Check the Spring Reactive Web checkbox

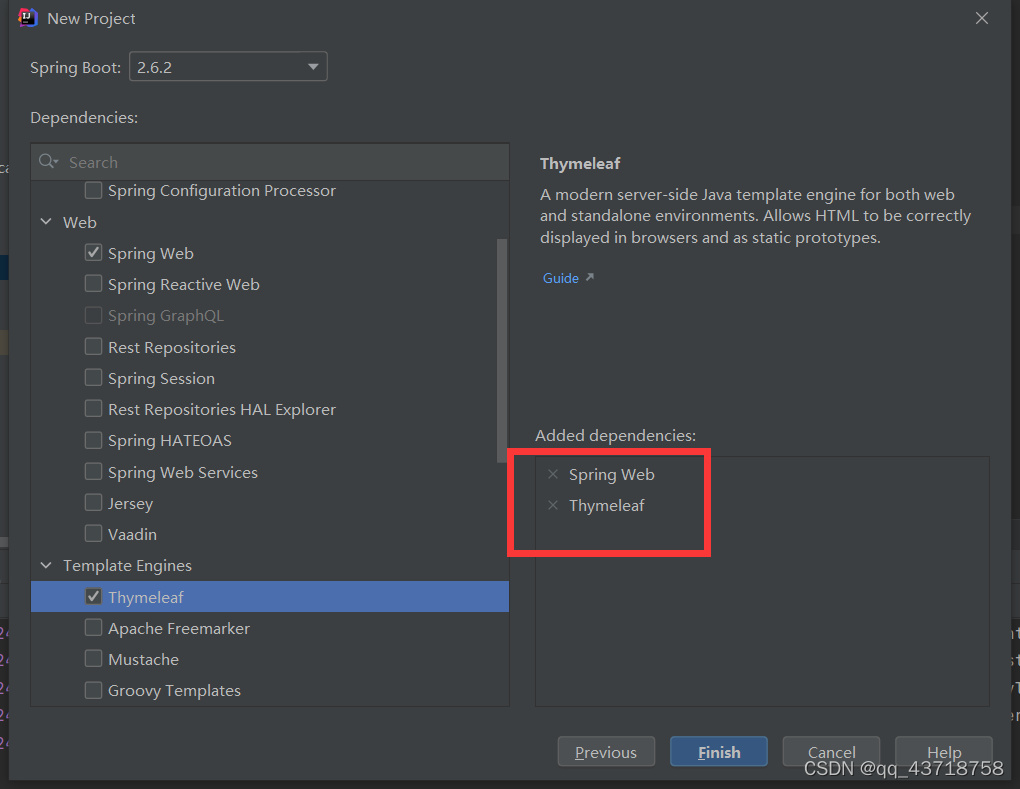[94, 284]
